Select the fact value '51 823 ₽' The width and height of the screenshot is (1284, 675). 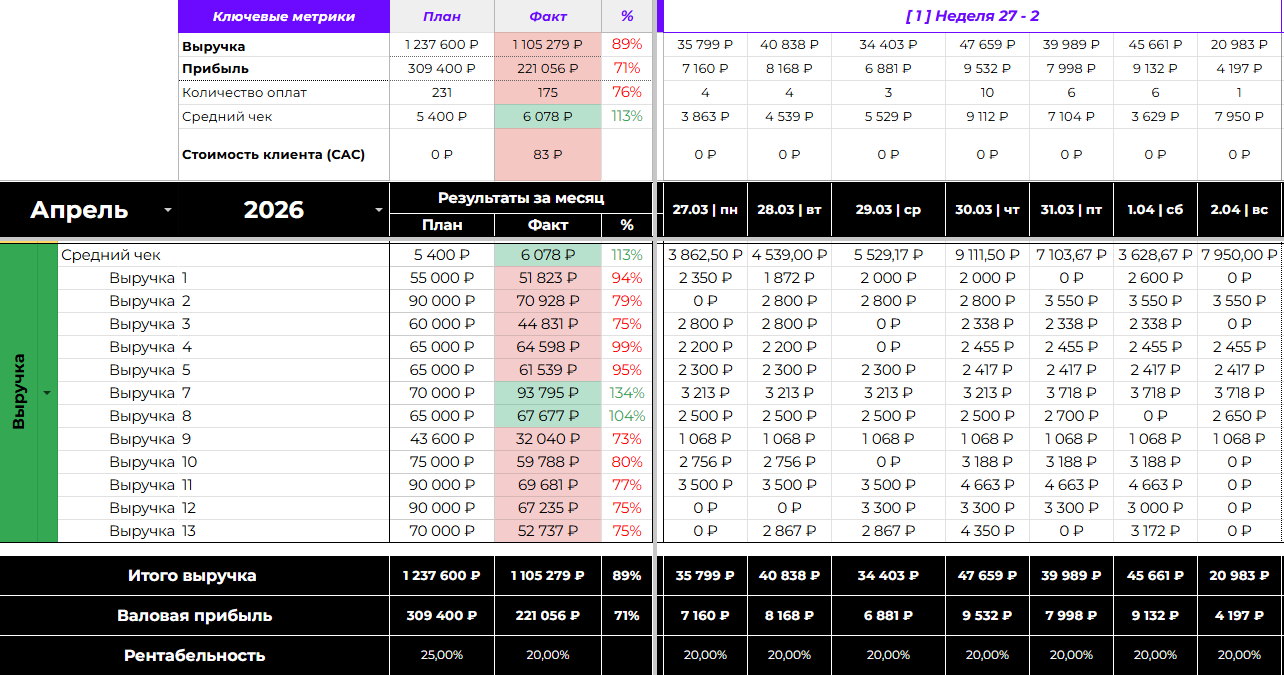(x=548, y=278)
